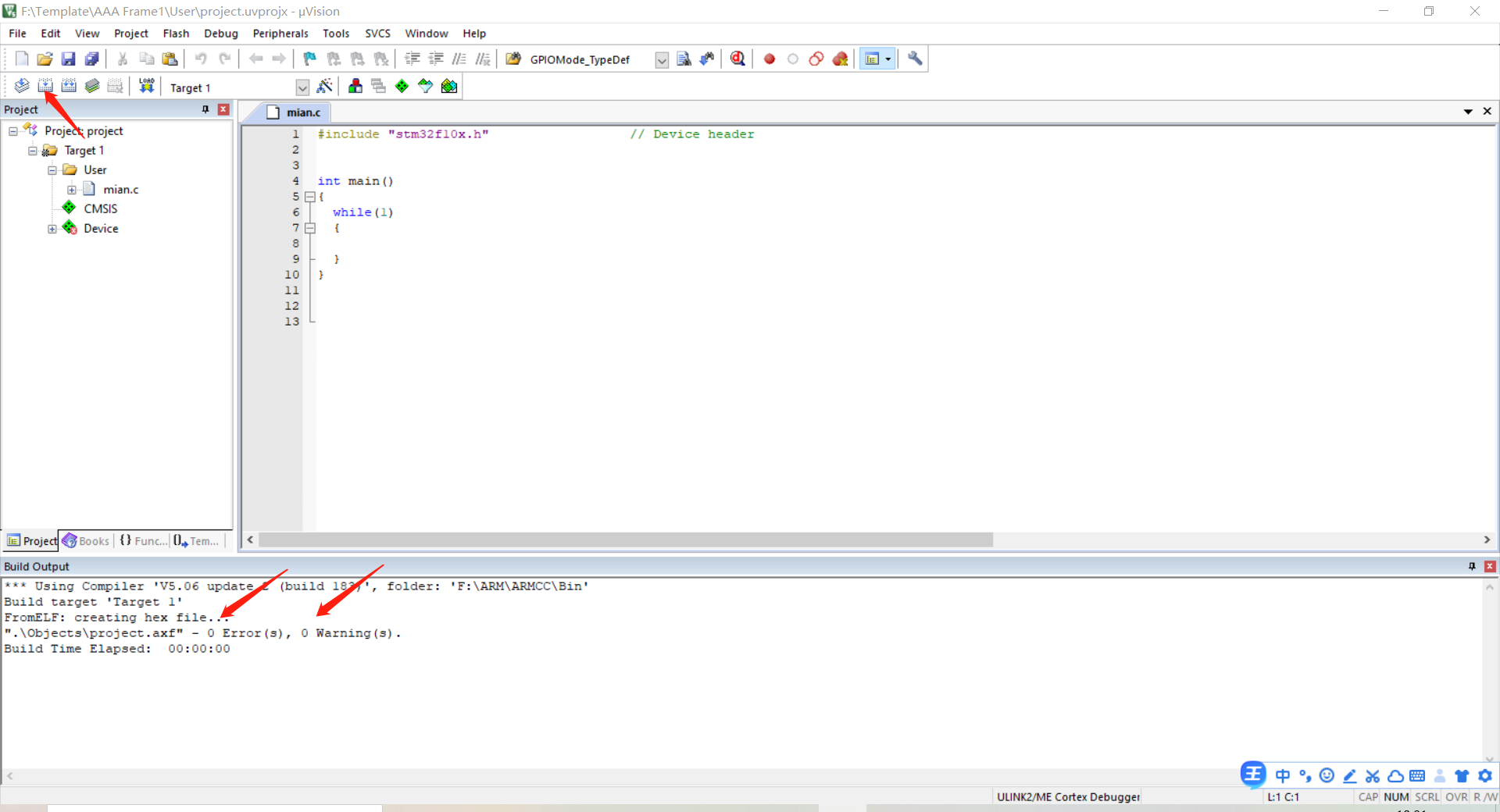Collapse the main function code fold on line 5

click(x=309, y=197)
